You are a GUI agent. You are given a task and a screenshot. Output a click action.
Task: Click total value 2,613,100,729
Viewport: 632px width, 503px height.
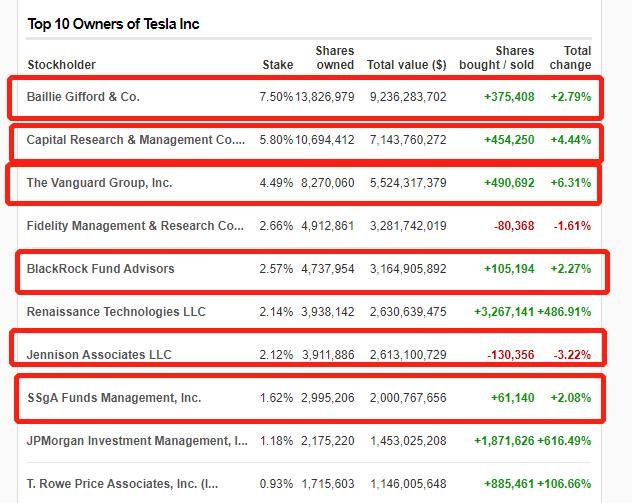click(x=408, y=355)
